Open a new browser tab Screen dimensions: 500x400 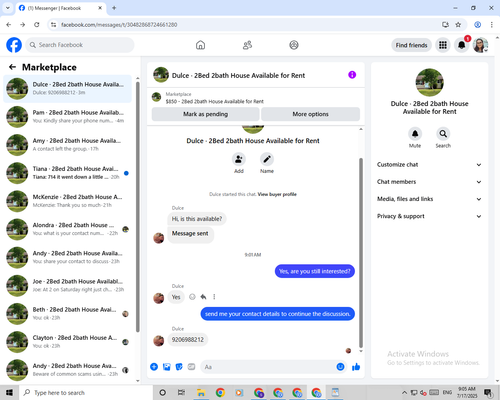[x=114, y=8]
